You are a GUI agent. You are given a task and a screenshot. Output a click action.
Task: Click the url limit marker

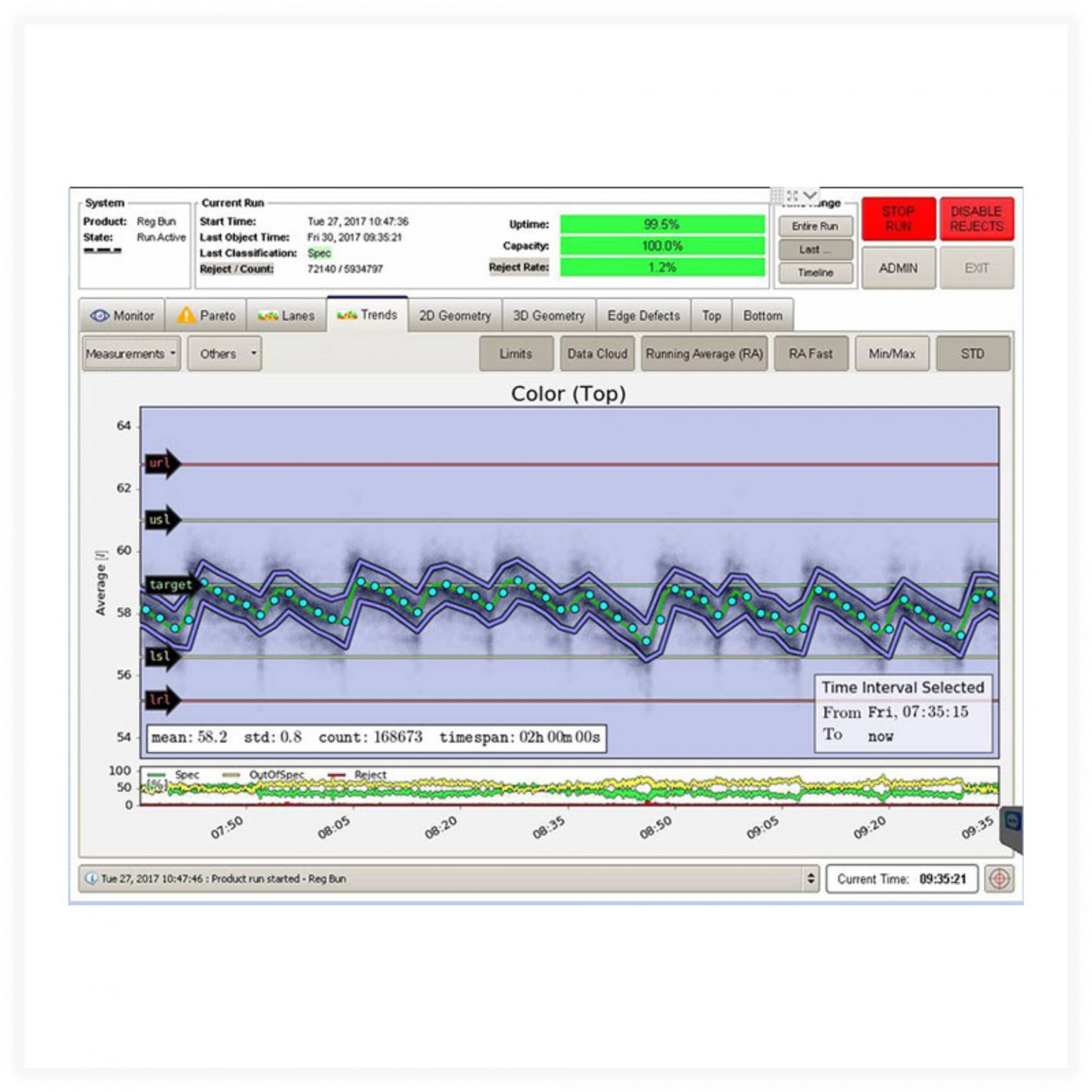click(163, 464)
